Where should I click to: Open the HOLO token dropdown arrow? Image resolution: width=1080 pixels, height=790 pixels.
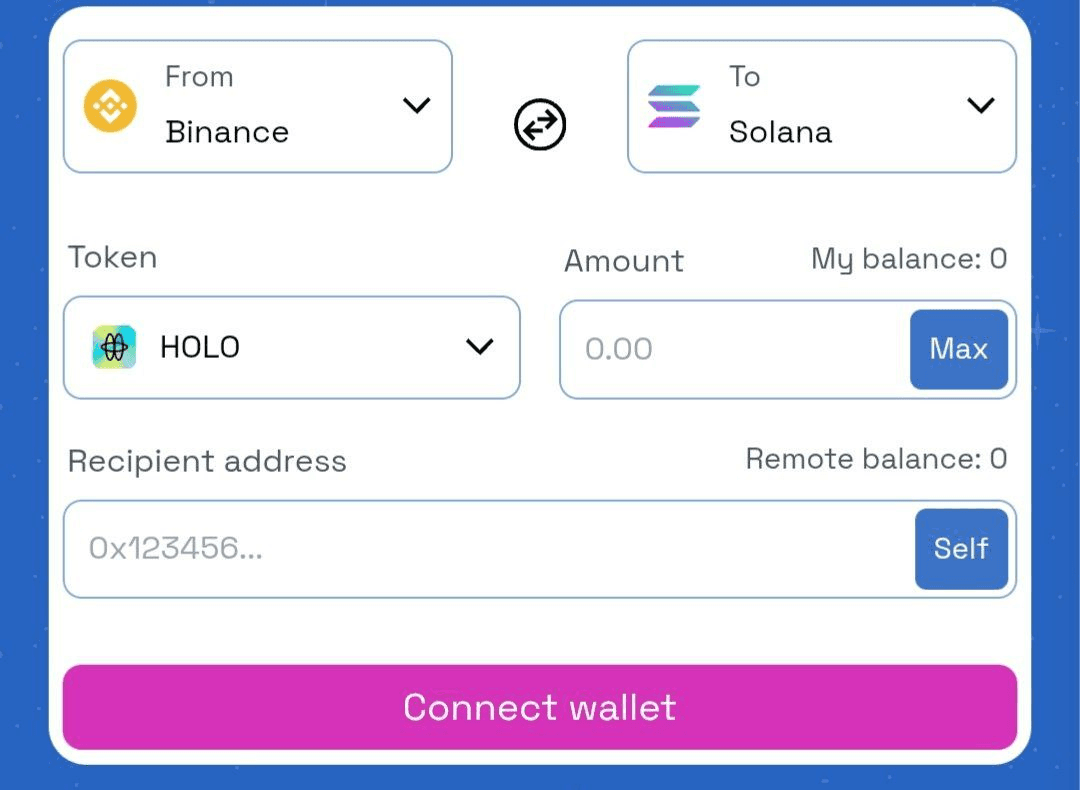point(479,346)
